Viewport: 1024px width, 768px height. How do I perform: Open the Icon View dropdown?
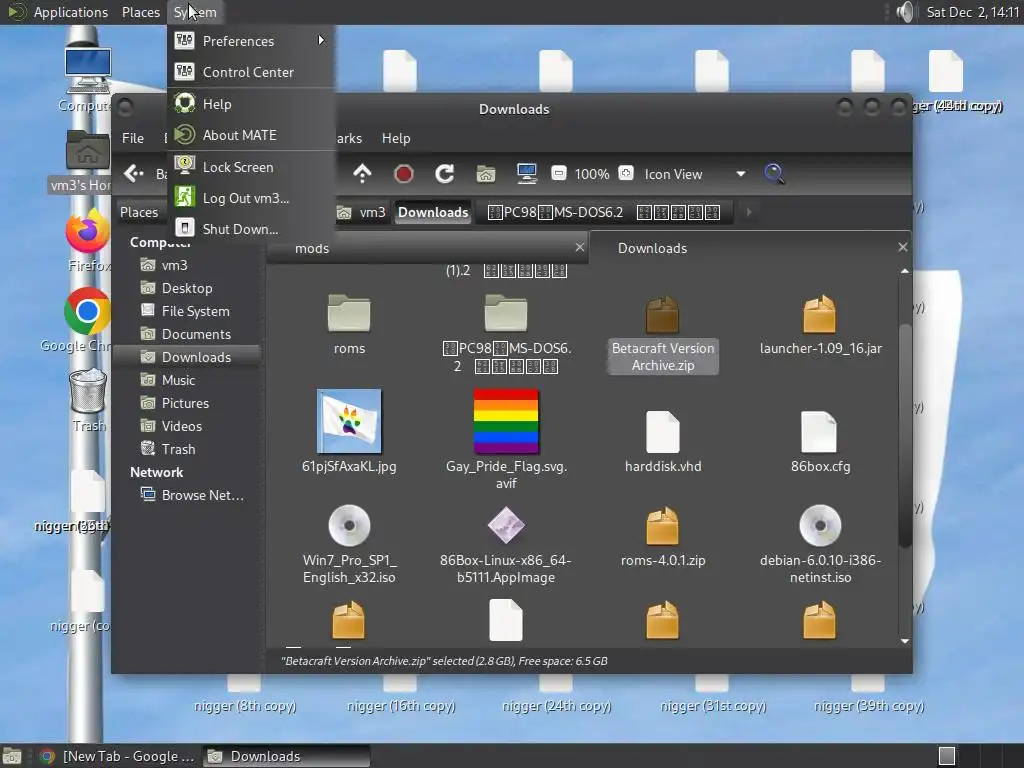point(695,174)
